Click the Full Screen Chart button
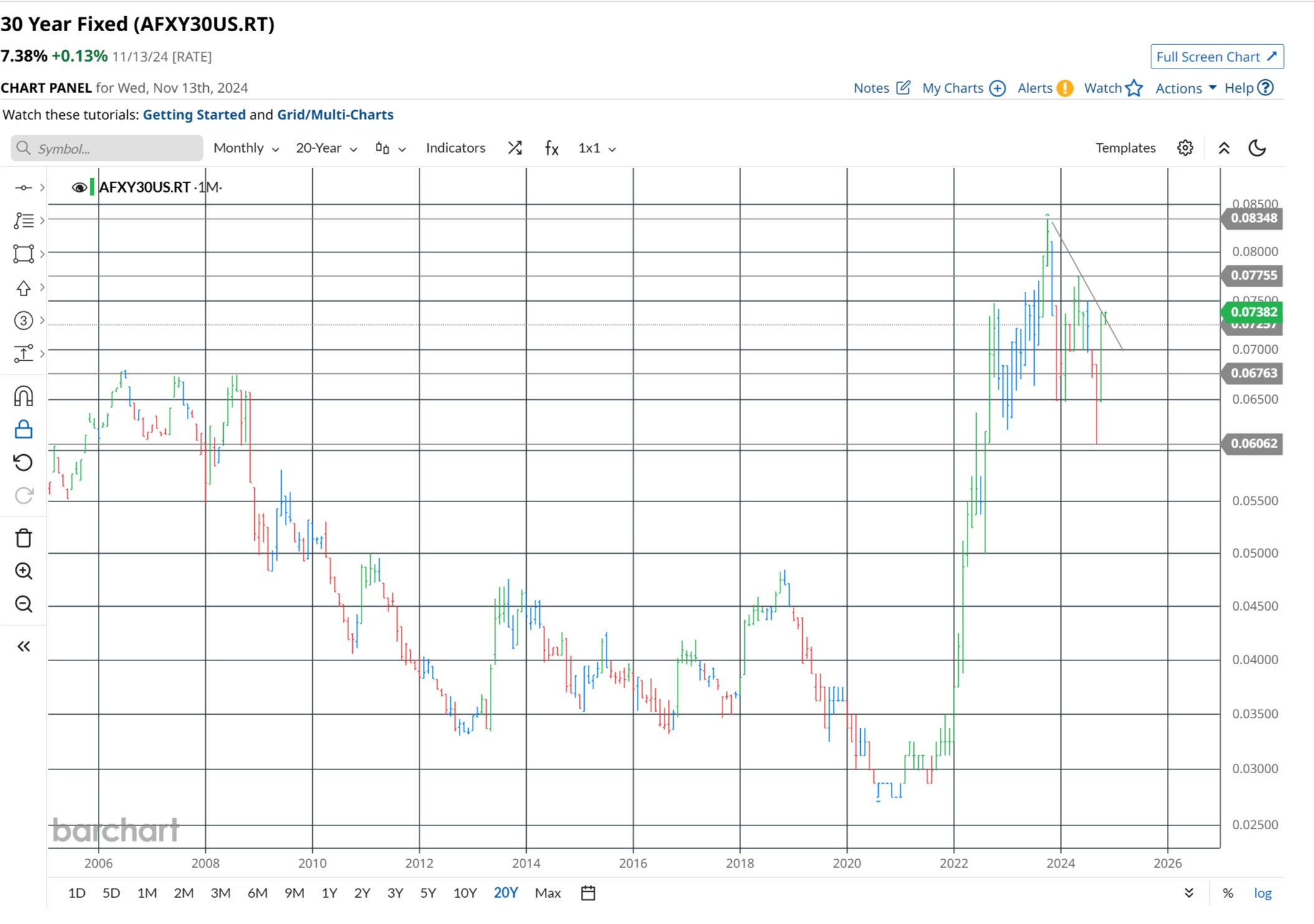This screenshot has width=1314, height=924. (1216, 57)
